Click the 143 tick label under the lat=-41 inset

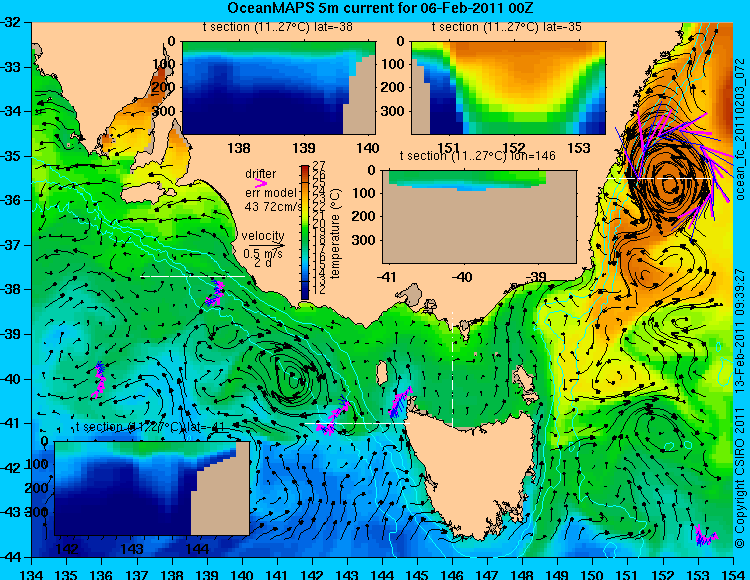pos(132,548)
